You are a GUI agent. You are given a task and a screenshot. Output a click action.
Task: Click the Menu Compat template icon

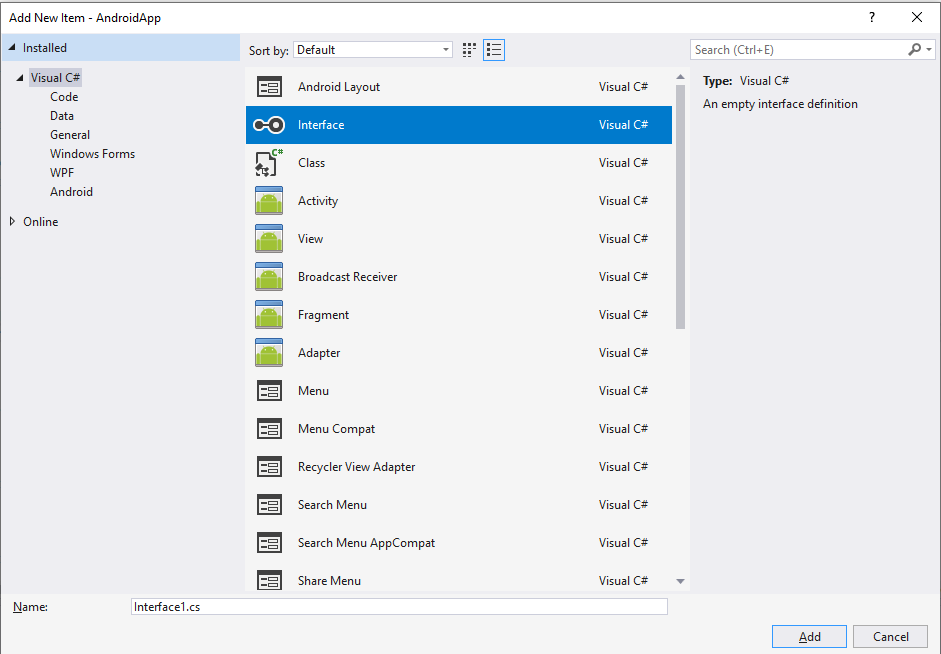pos(269,429)
